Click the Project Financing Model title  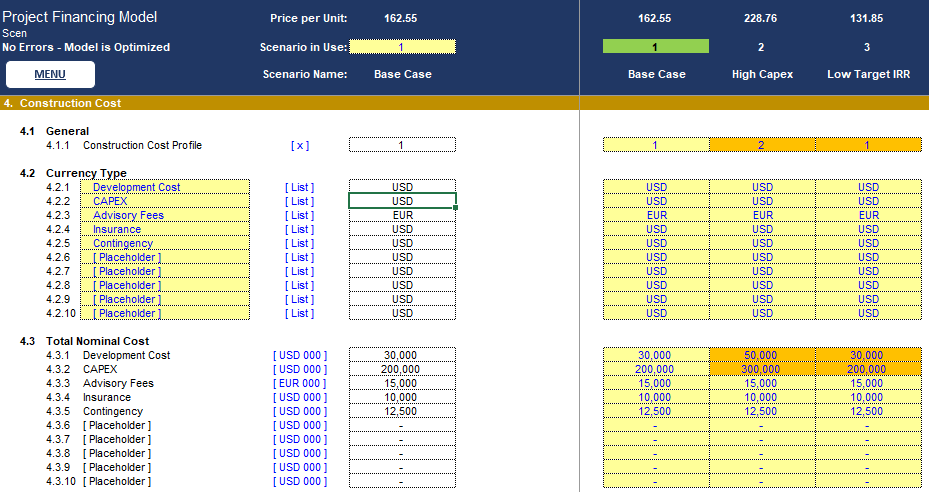[80, 17]
